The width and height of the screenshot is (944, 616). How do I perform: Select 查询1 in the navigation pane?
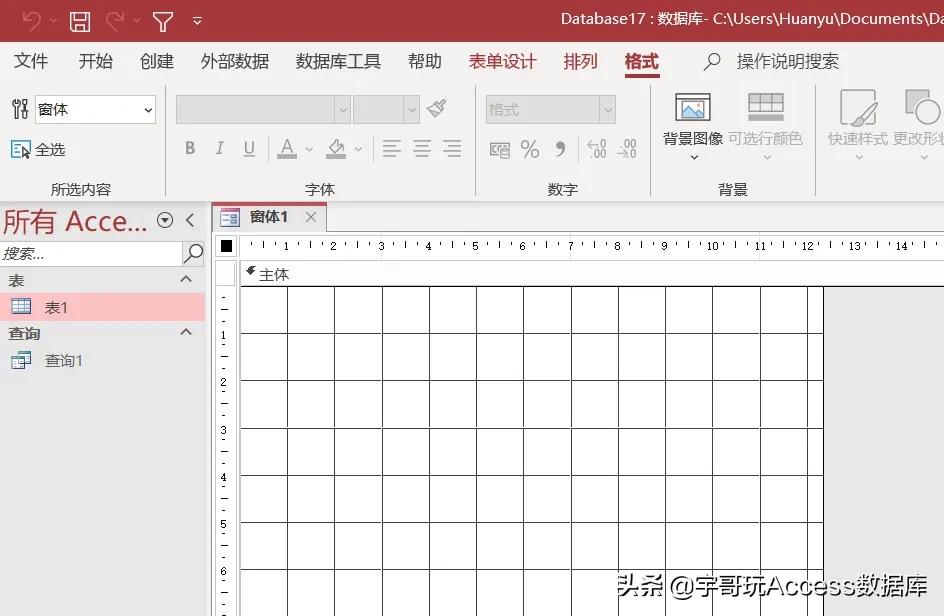click(64, 361)
